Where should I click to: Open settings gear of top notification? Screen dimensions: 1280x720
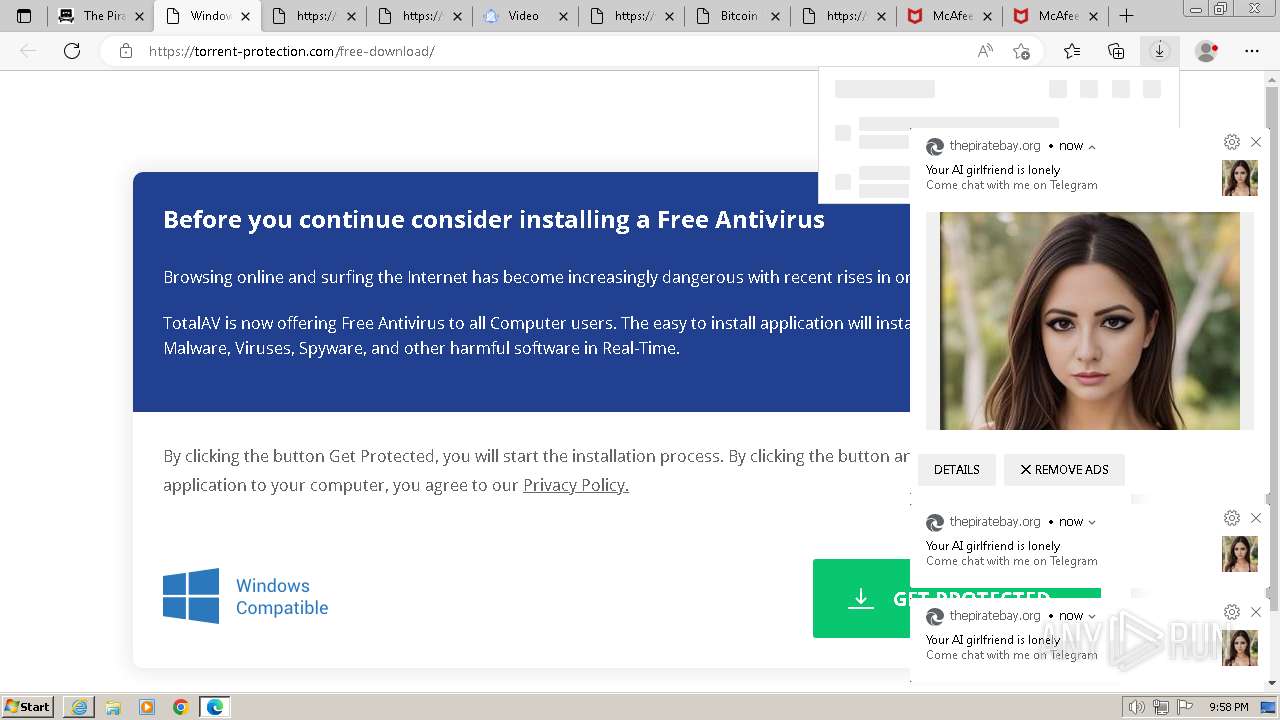click(x=1232, y=142)
